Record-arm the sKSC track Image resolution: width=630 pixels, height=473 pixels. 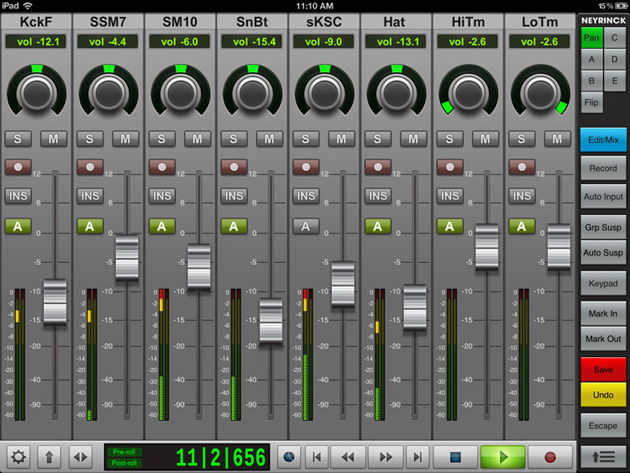pyautogui.click(x=306, y=167)
